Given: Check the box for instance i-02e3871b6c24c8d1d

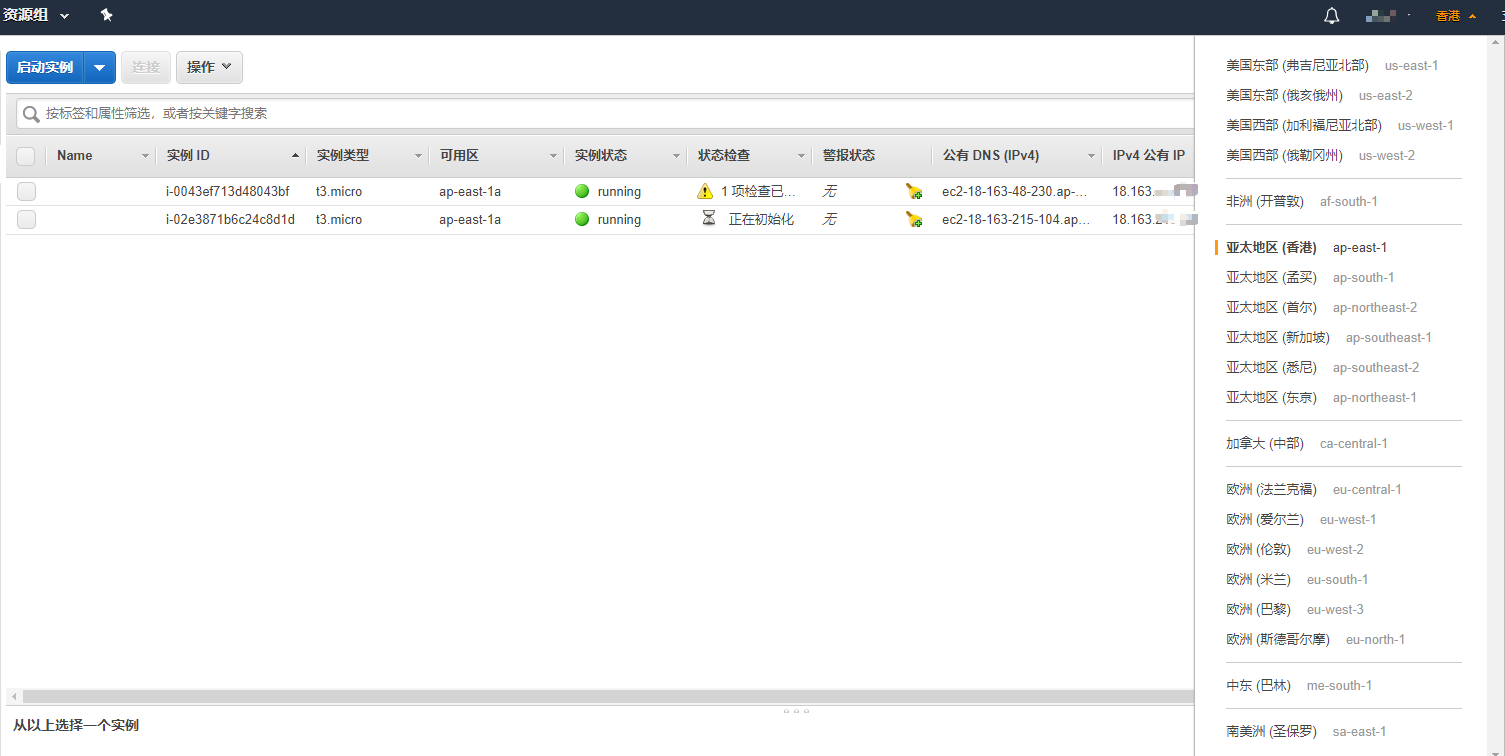Looking at the screenshot, I should point(26,219).
